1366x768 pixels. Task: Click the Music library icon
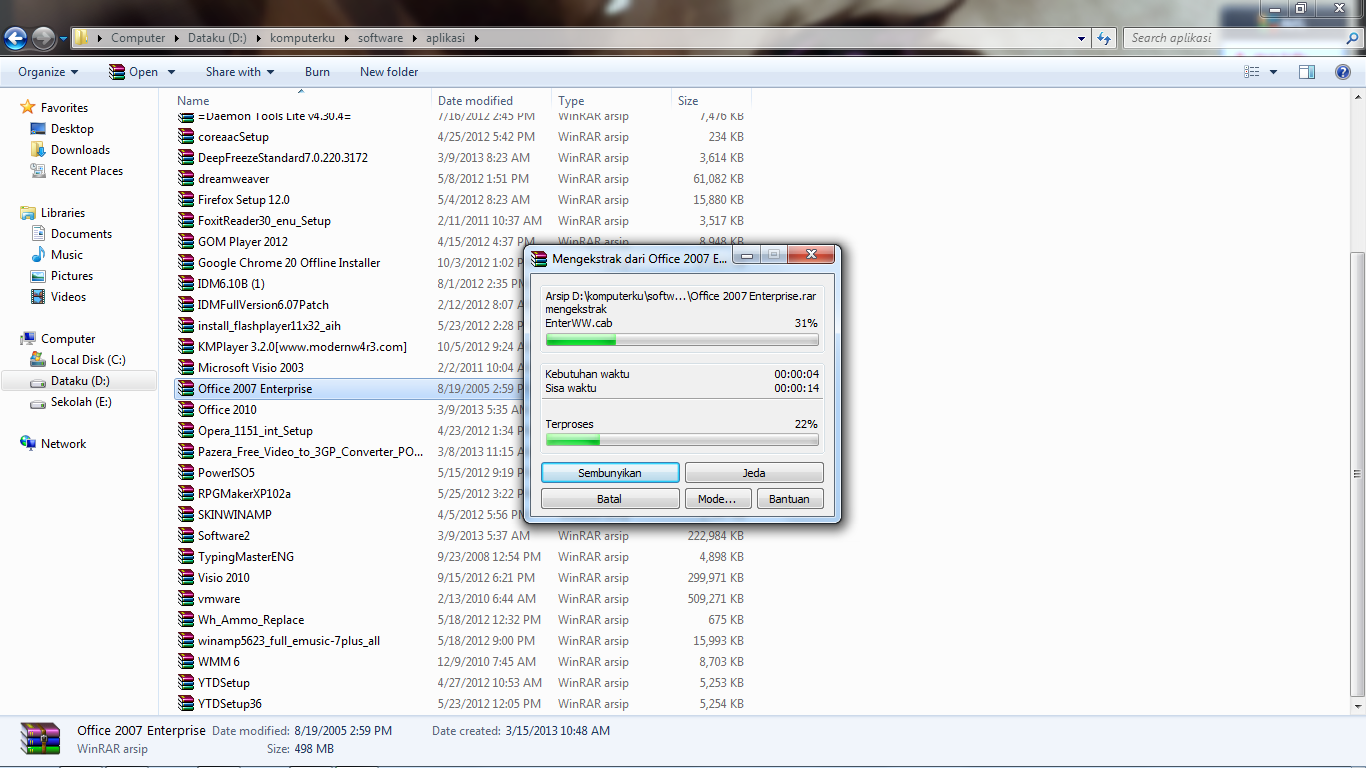38,255
